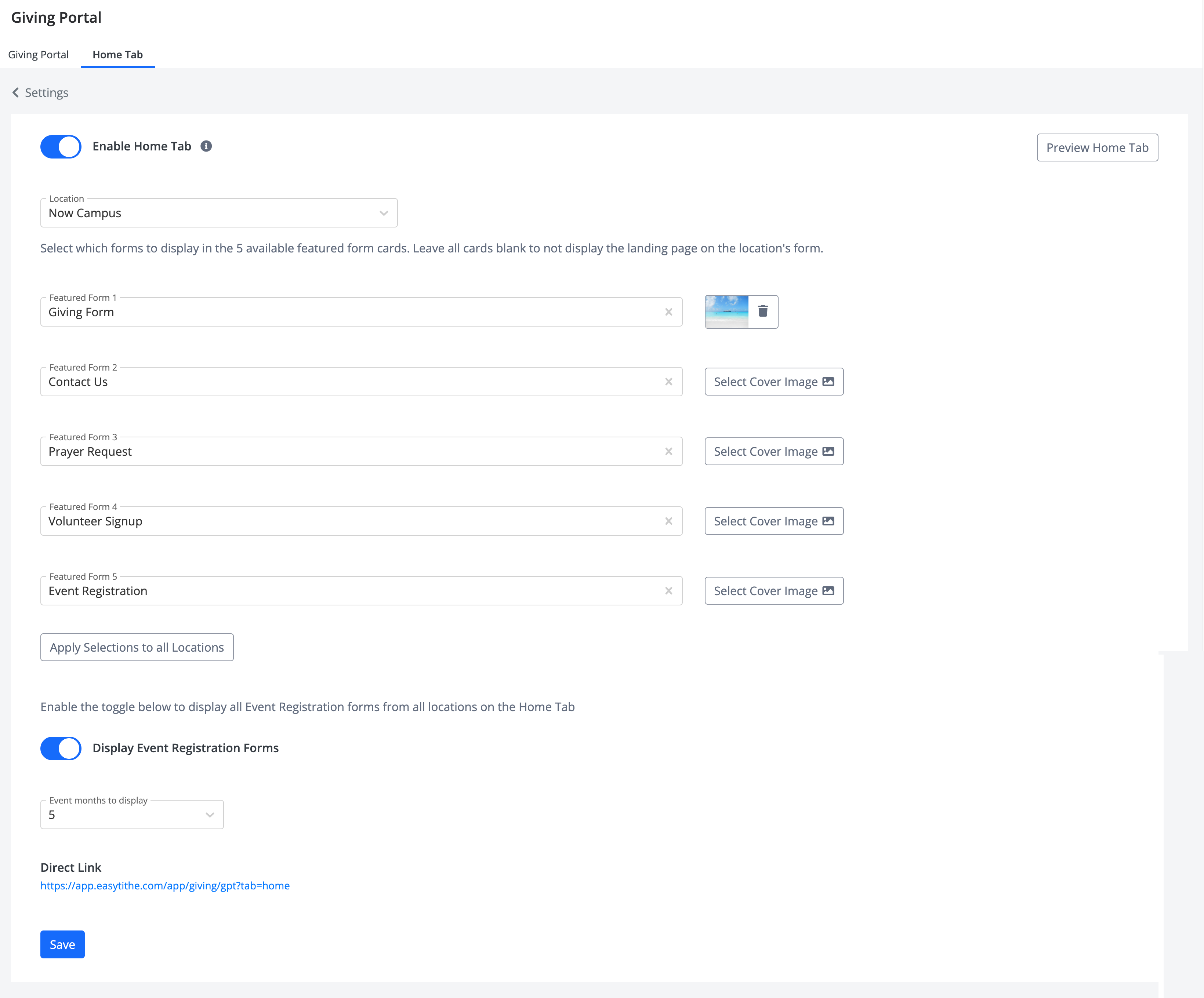Delete the Featured Form 1 cover image
This screenshot has width=1204, height=998.
coord(762,311)
